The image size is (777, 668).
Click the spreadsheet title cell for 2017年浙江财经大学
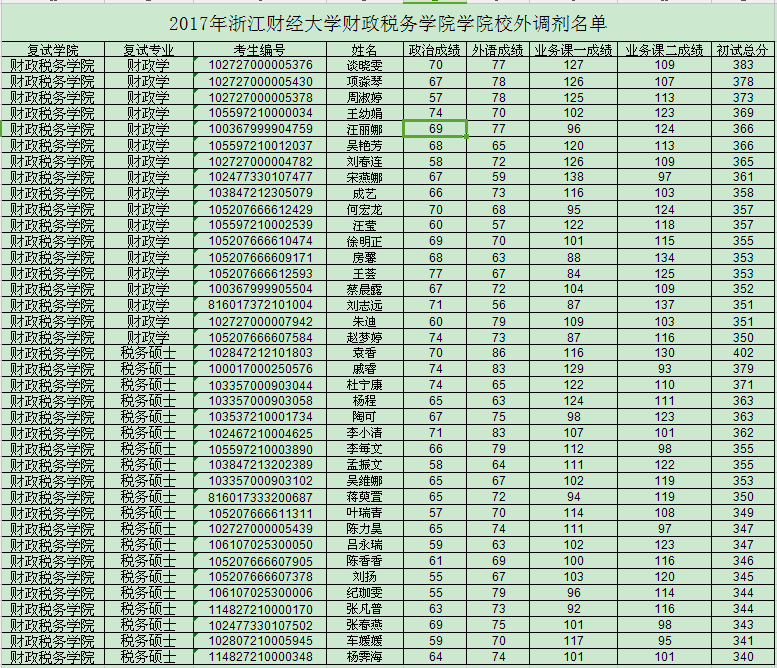pos(387,23)
